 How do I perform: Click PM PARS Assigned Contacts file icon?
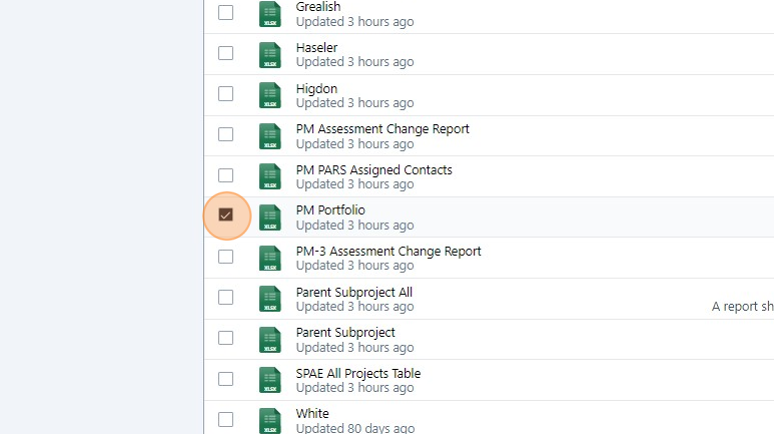[270, 177]
